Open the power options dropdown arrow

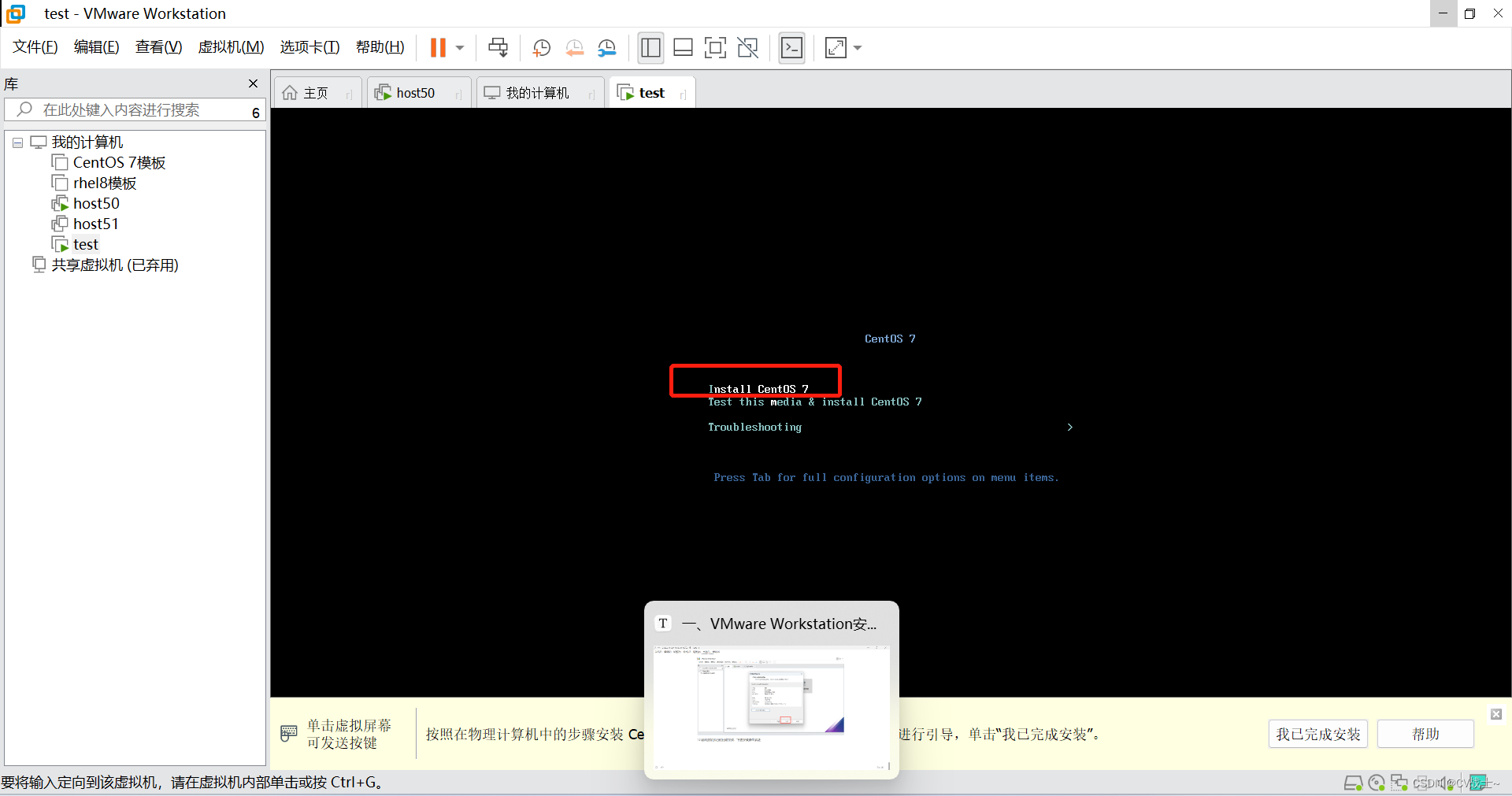pyautogui.click(x=460, y=48)
